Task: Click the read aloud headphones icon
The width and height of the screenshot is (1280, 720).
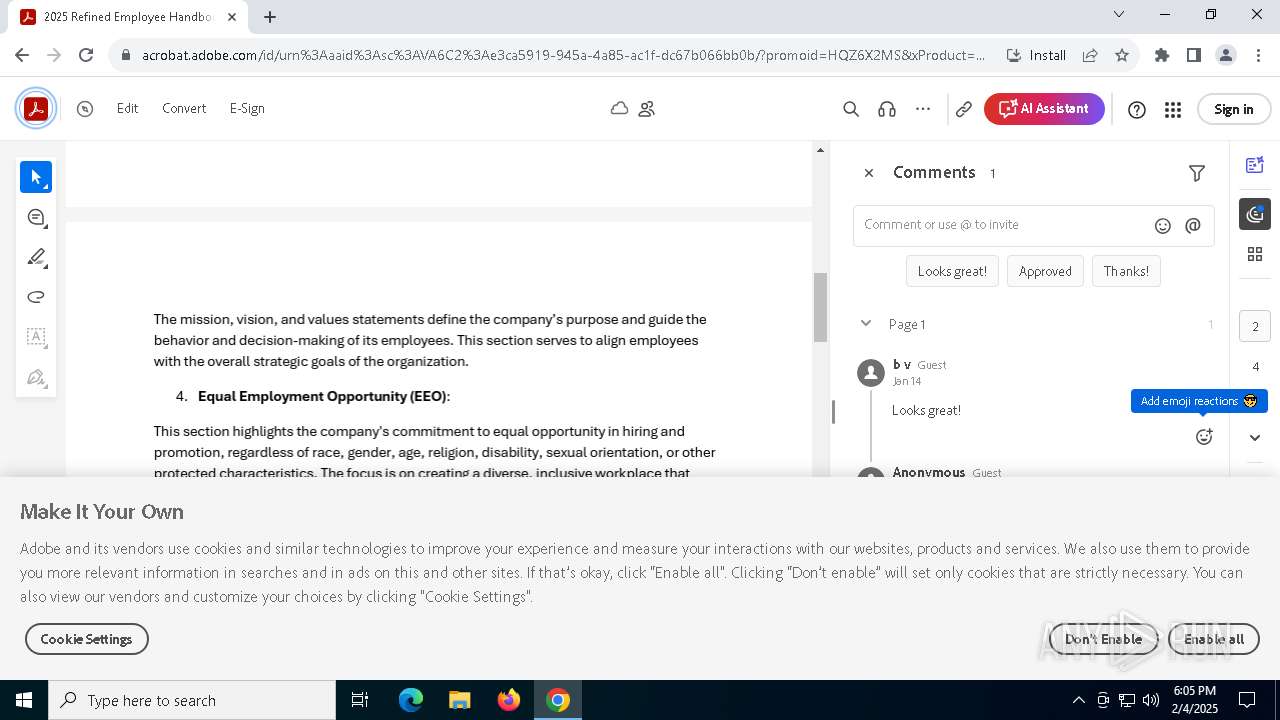Action: tap(887, 109)
